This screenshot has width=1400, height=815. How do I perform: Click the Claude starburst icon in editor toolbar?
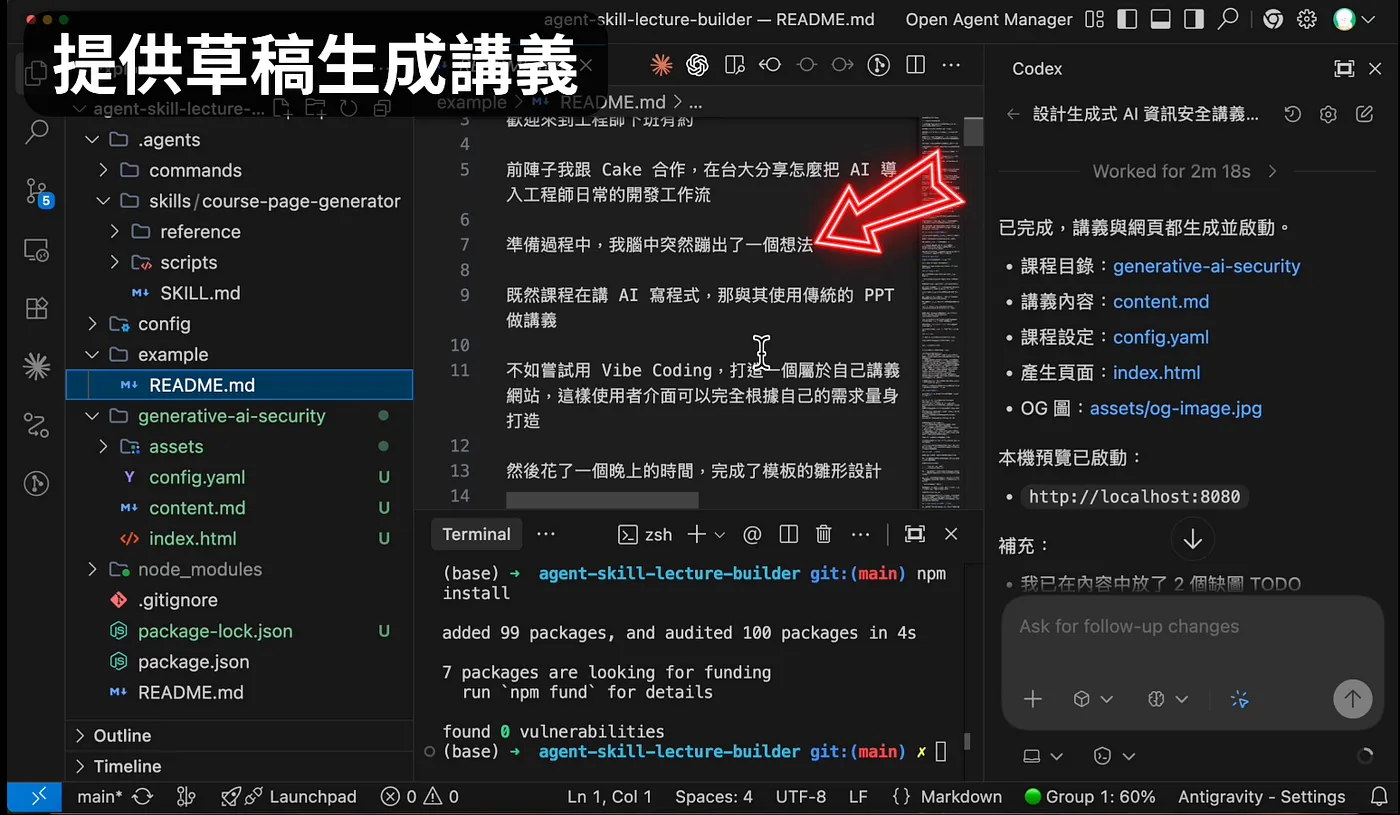tap(661, 65)
